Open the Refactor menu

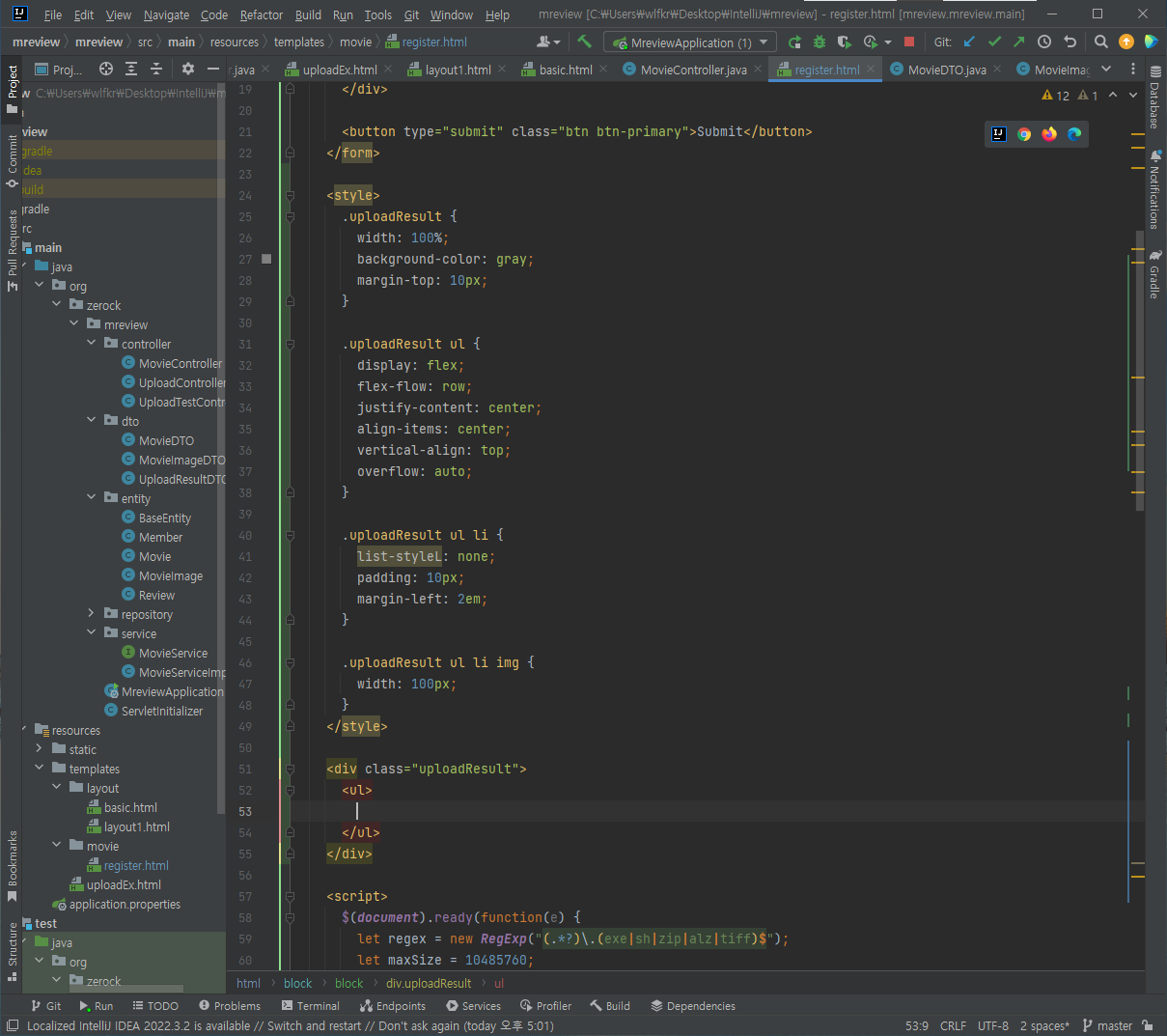coord(261,14)
